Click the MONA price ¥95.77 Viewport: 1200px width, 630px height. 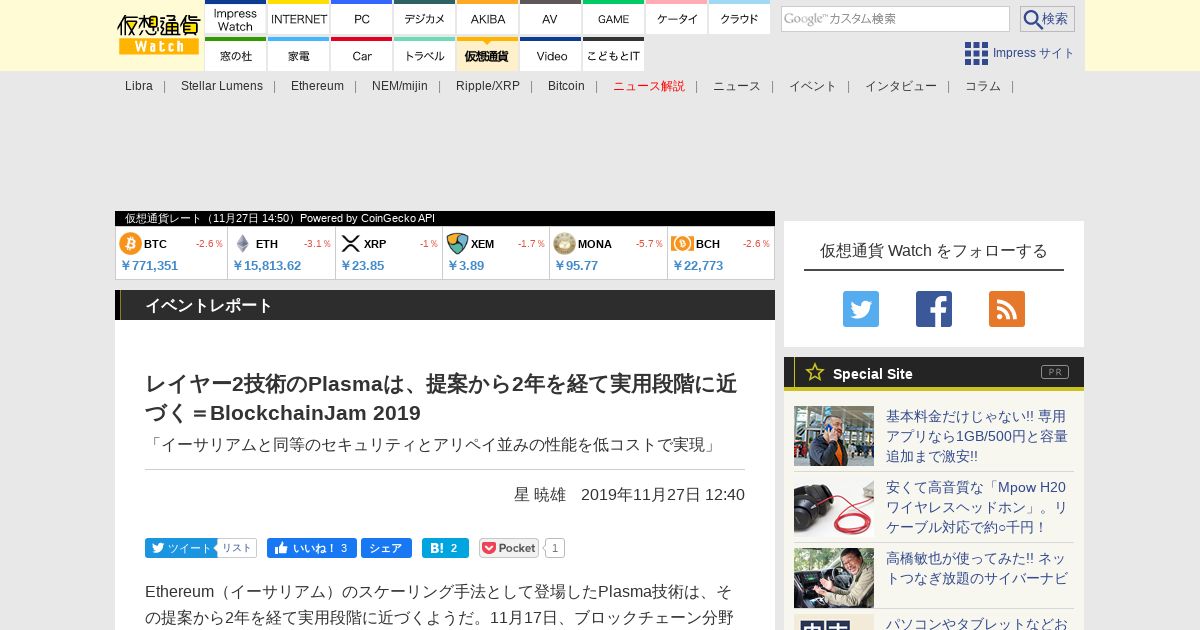tap(576, 266)
